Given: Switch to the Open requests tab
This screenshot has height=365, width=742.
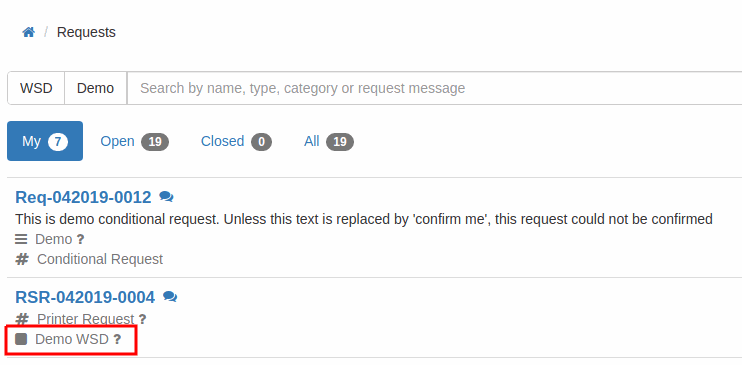Looking at the screenshot, I should coord(134,141).
